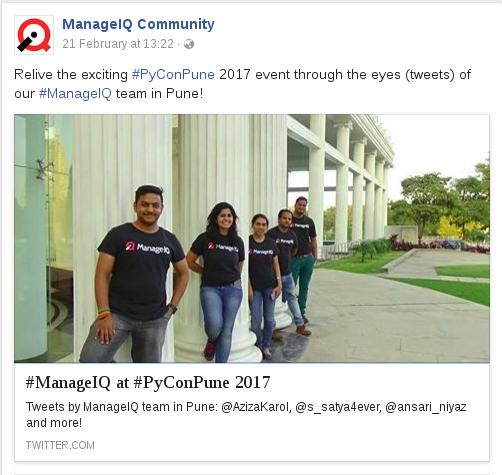Click the @AzizaKarol mention text
502x475 pixels.
256,407
